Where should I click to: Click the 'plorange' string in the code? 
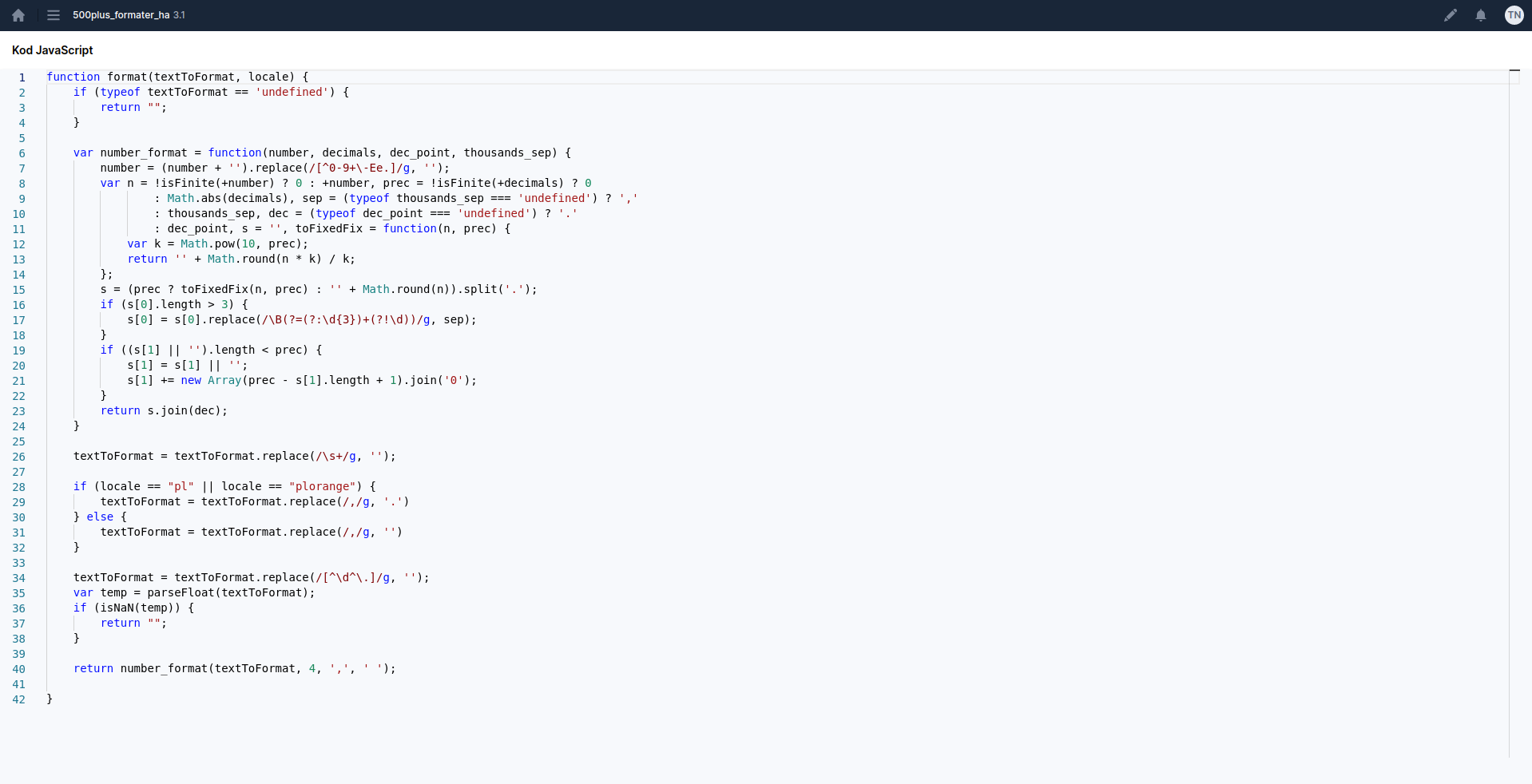322,487
